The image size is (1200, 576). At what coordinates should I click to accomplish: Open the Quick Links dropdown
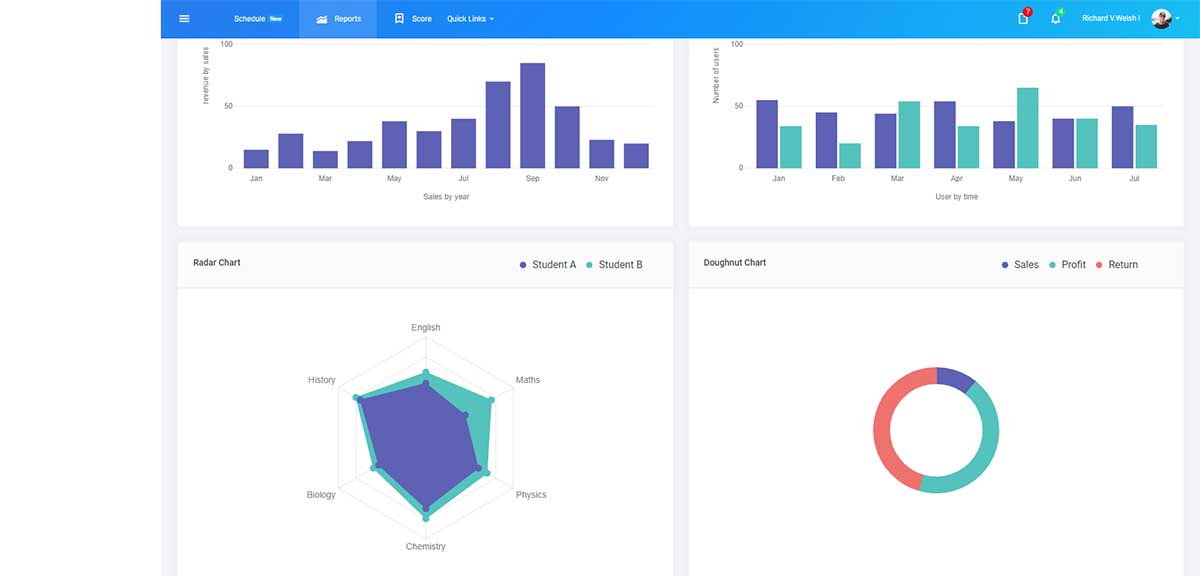[470, 18]
